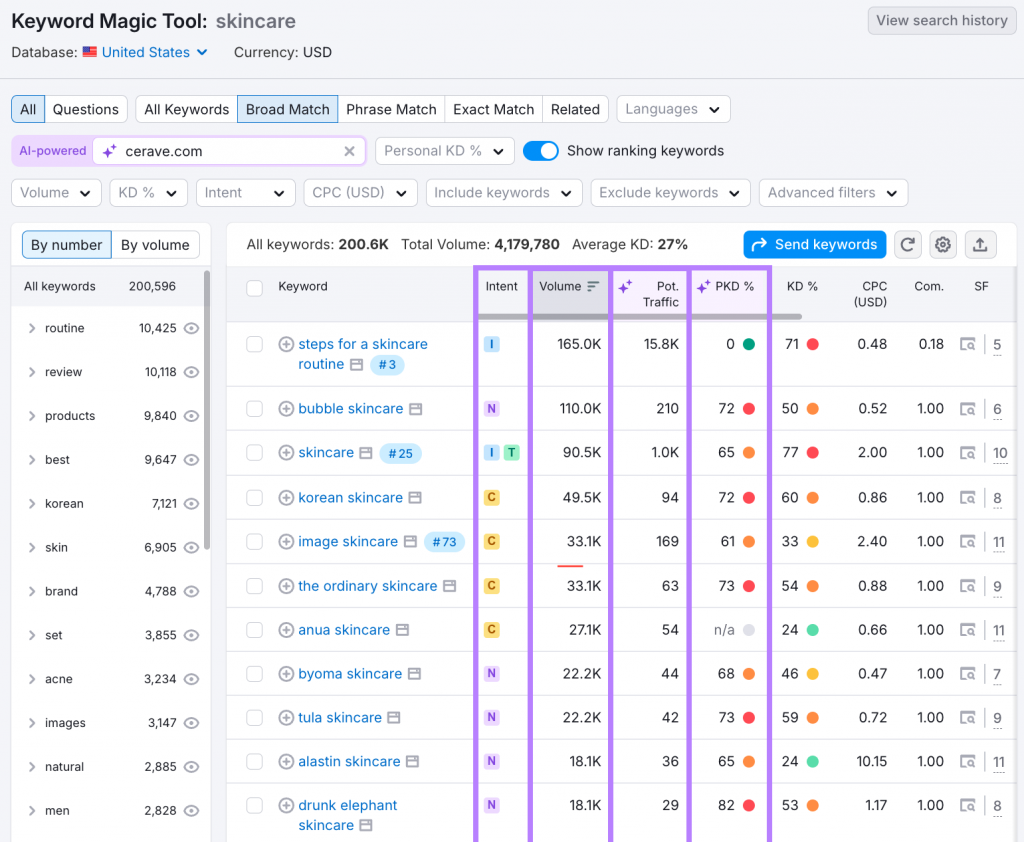The height and width of the screenshot is (842, 1024).
Task: Click the keyword groups vertical scrollbar
Action: pyautogui.click(x=207, y=410)
